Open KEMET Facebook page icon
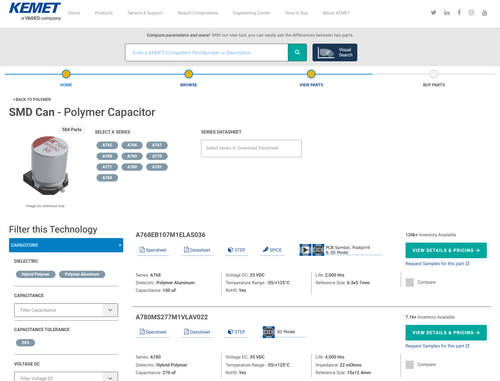 coord(459,13)
